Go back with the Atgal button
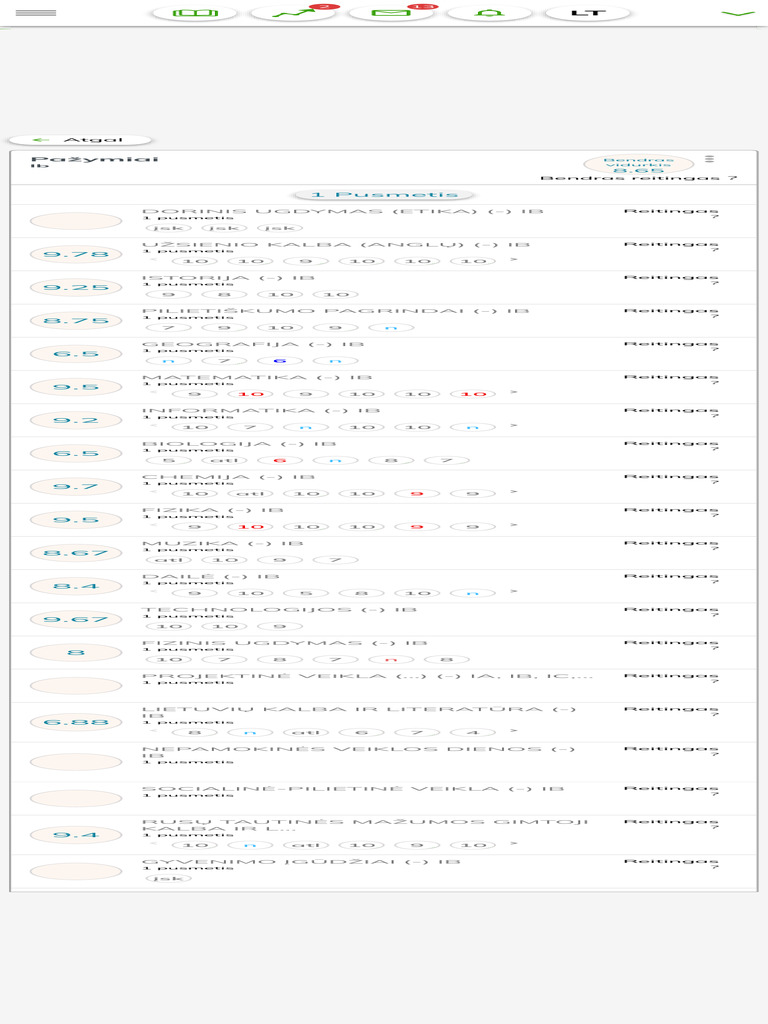Screen dimensions: 768x1024 [x=80, y=140]
